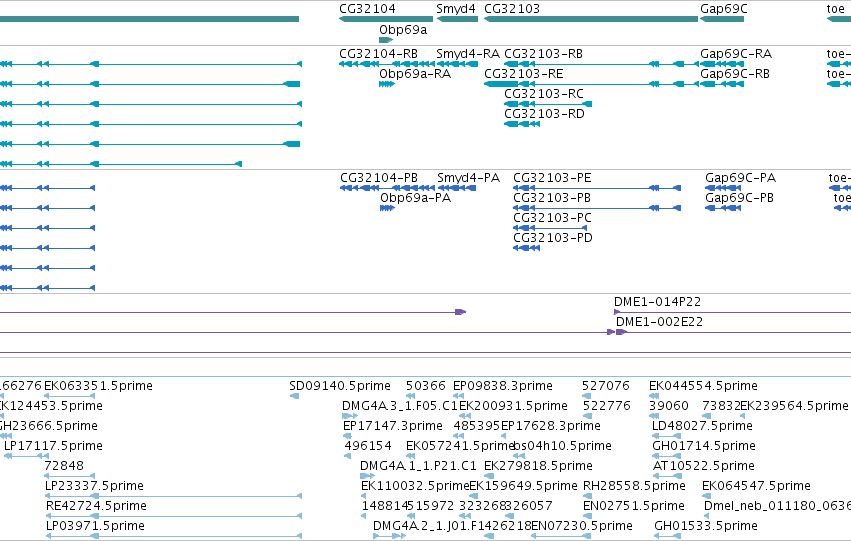Open the CG32103-RC transcript label
Viewport: 851px width, 541px height.
(544, 94)
